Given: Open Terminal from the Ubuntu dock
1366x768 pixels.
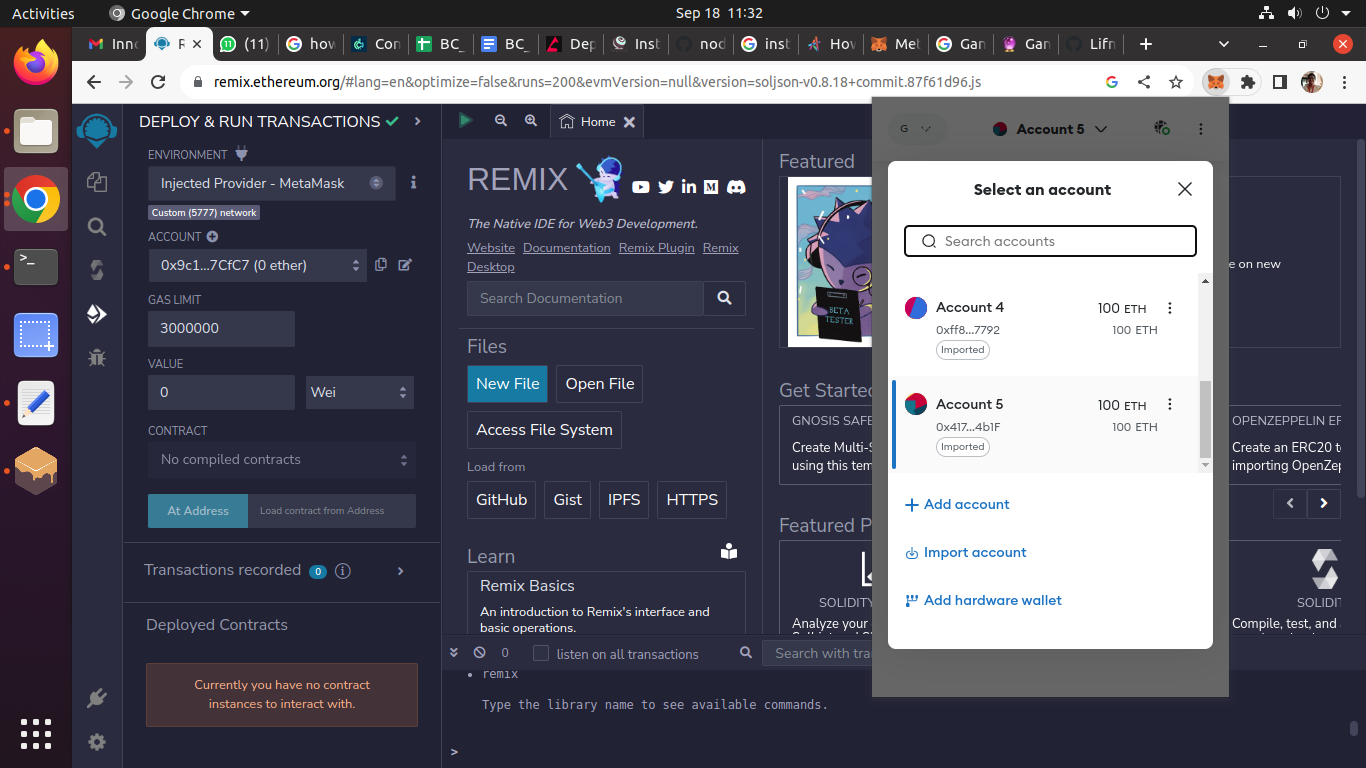Looking at the screenshot, I should coord(36,267).
